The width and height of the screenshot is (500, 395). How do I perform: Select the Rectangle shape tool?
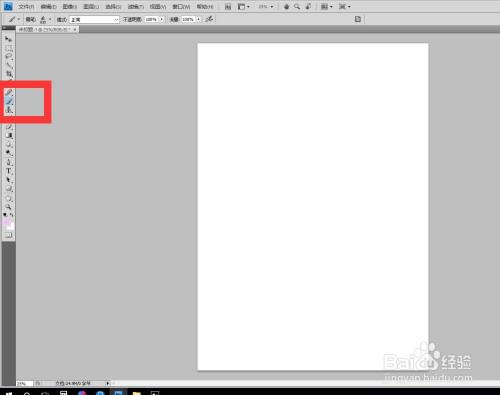(x=9, y=189)
